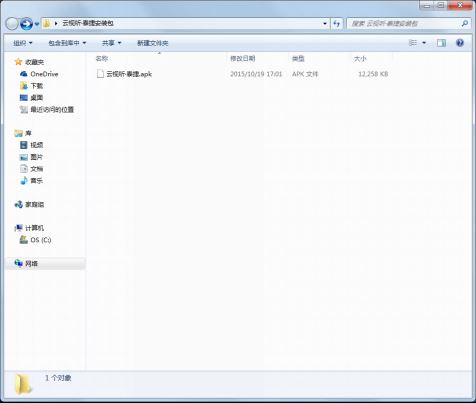This screenshot has height=403, width=476.
Task: Click the Downloads folder icon
Action: (x=24, y=86)
